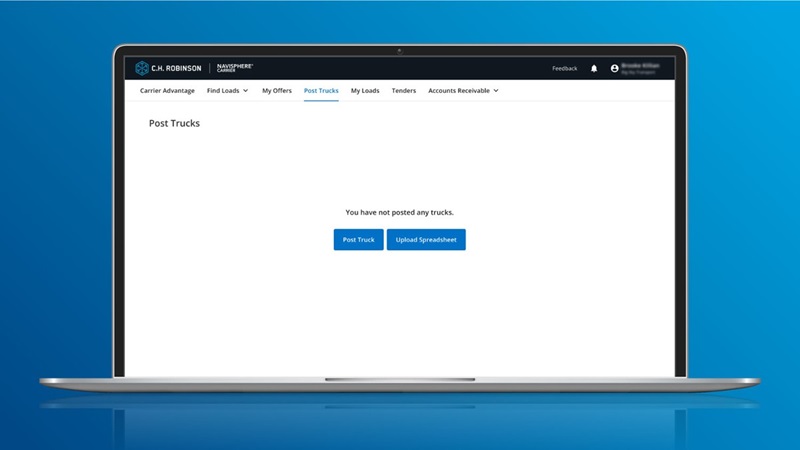Image resolution: width=800 pixels, height=450 pixels.
Task: Open the My Offers section
Action: (277, 91)
